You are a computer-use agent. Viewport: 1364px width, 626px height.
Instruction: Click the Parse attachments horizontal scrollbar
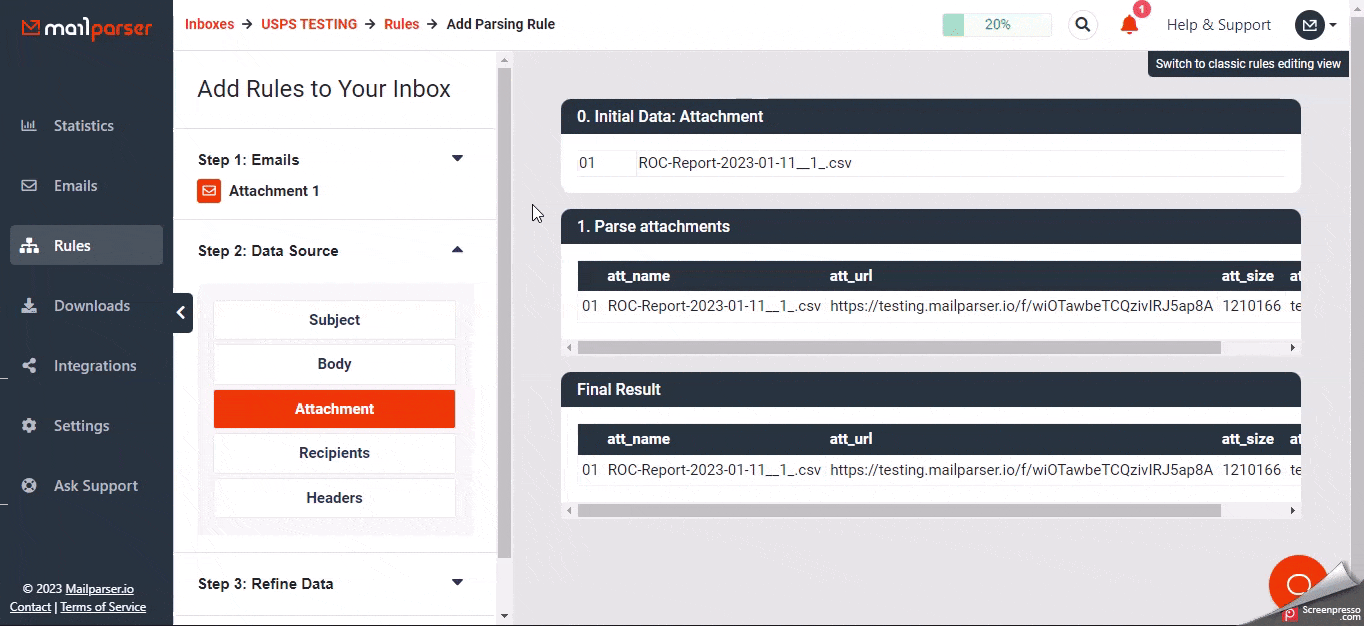click(898, 348)
